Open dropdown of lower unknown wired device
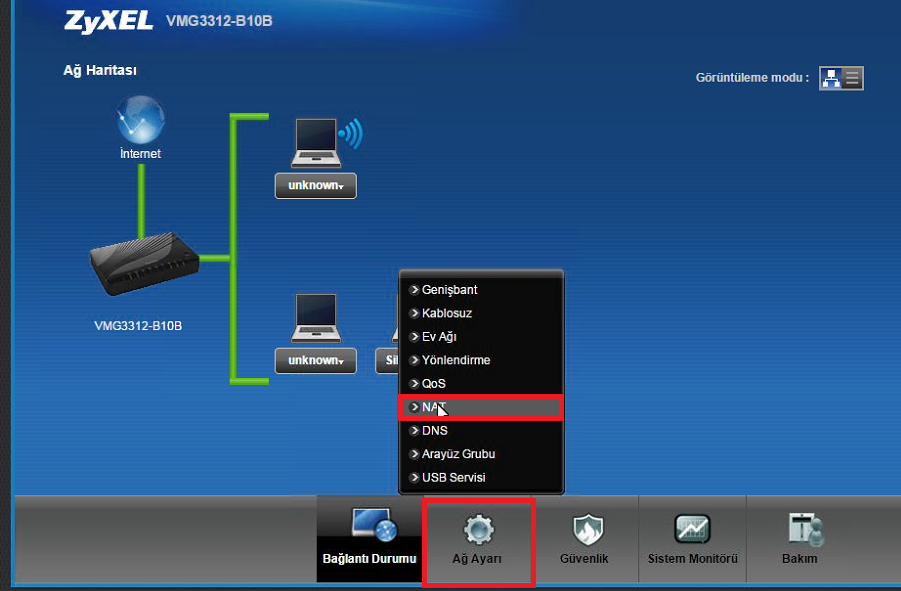This screenshot has height=591, width=901. coord(315,361)
